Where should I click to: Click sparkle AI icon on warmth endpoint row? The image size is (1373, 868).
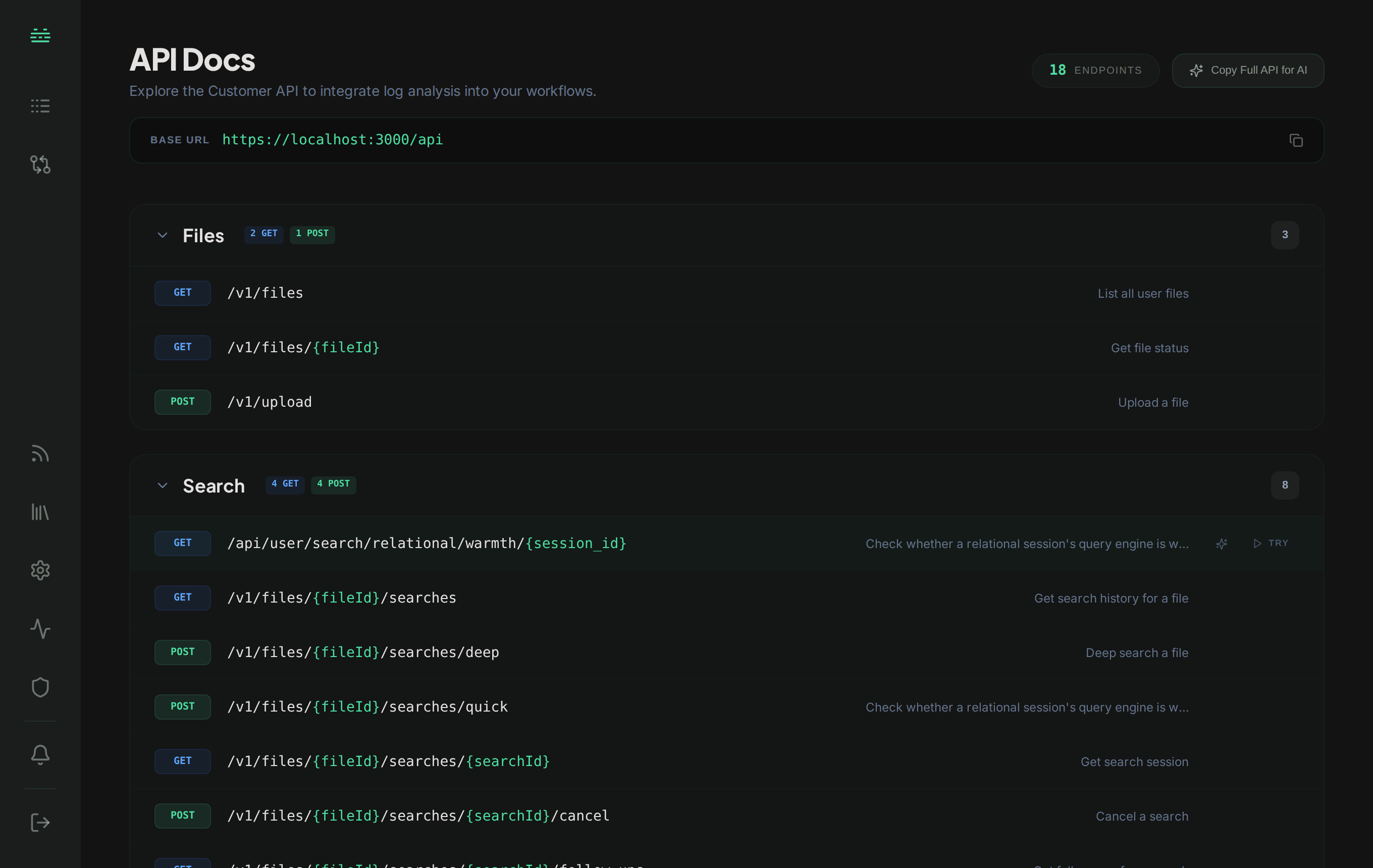pyautogui.click(x=1222, y=544)
